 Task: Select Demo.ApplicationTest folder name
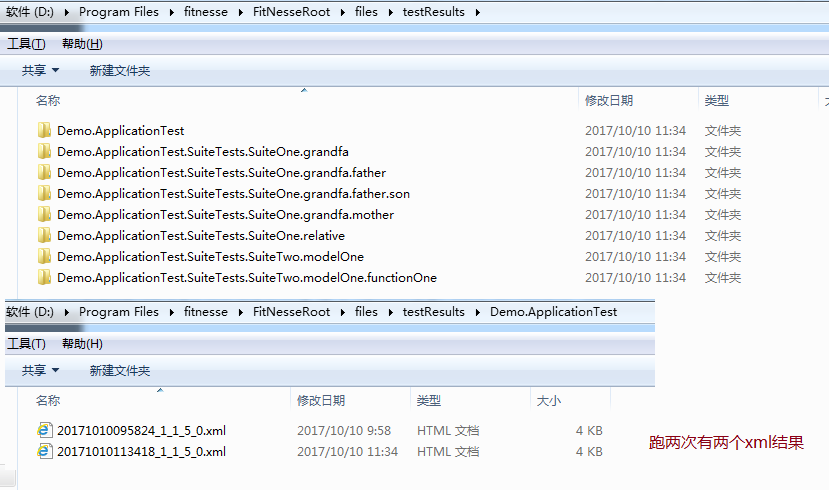121,131
